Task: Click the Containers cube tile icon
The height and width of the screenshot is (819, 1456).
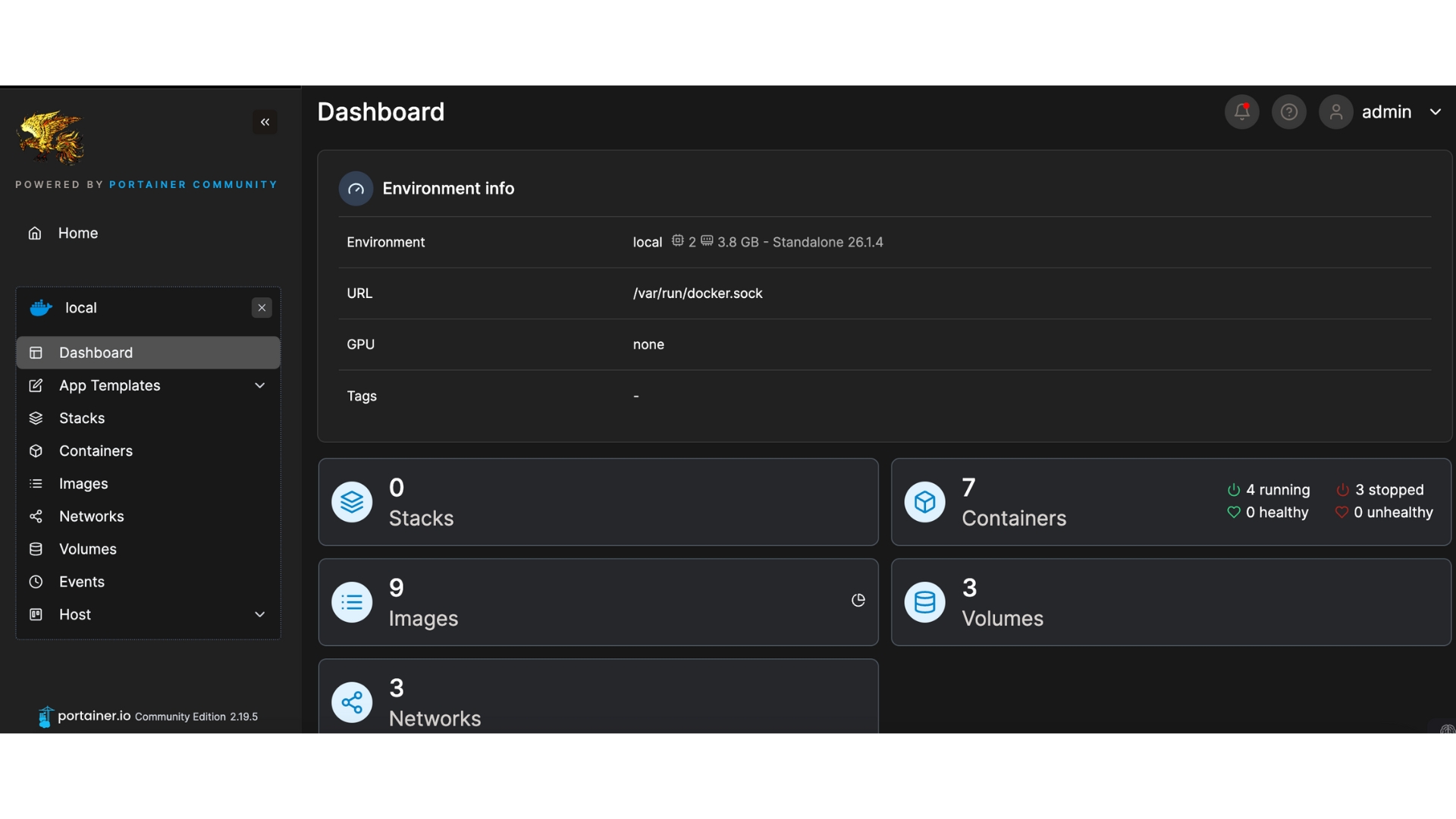Action: click(x=924, y=502)
